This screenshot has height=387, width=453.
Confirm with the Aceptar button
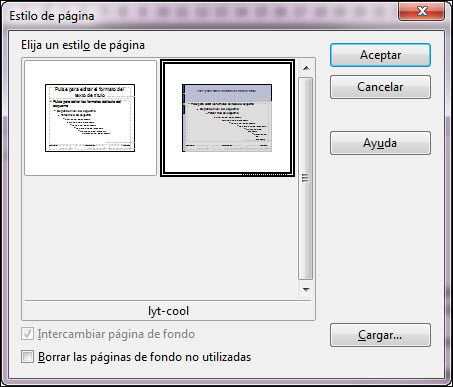(x=380, y=55)
